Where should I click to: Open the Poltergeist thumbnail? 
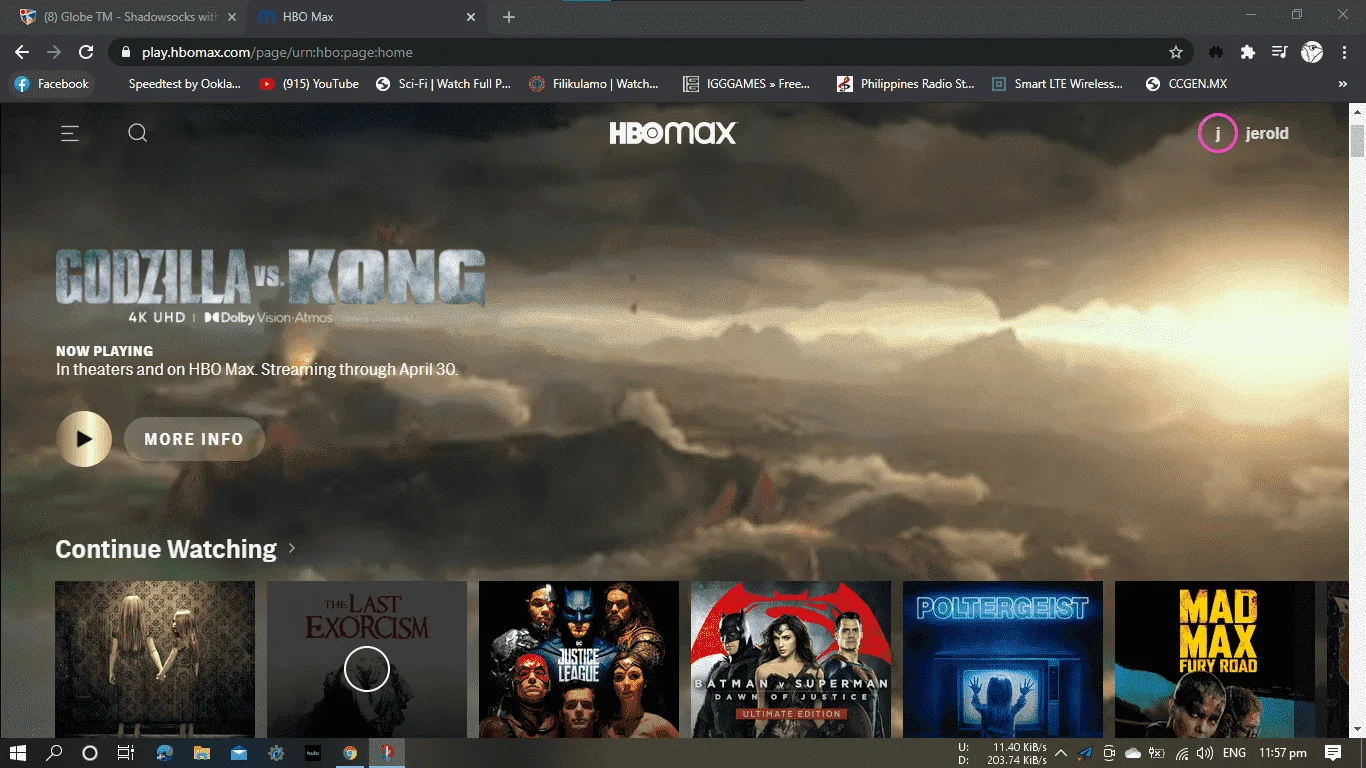click(1003, 660)
